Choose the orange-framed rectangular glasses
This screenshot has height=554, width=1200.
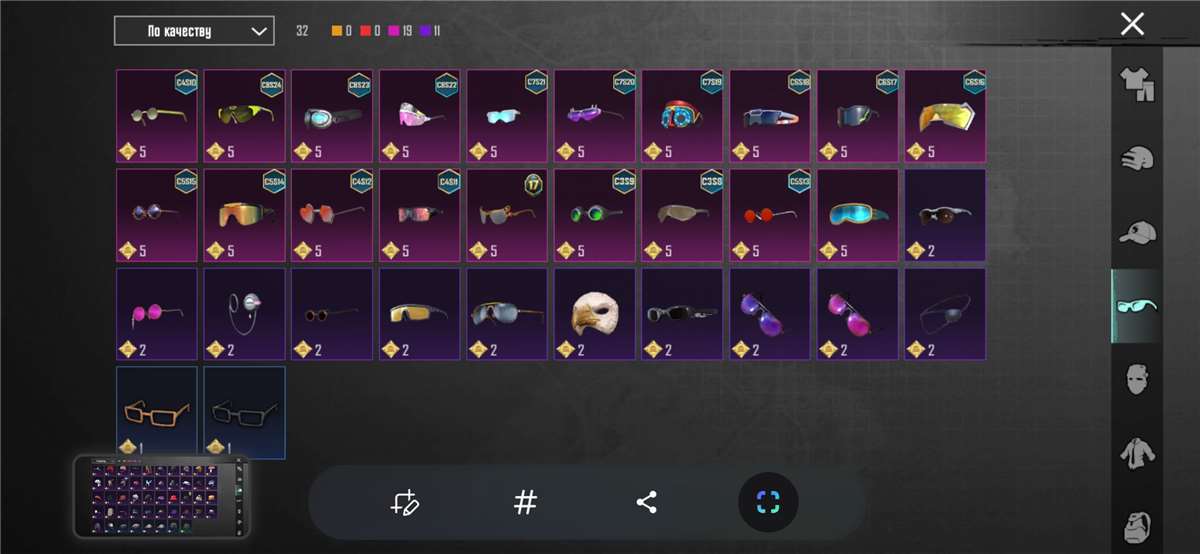[x=157, y=413]
